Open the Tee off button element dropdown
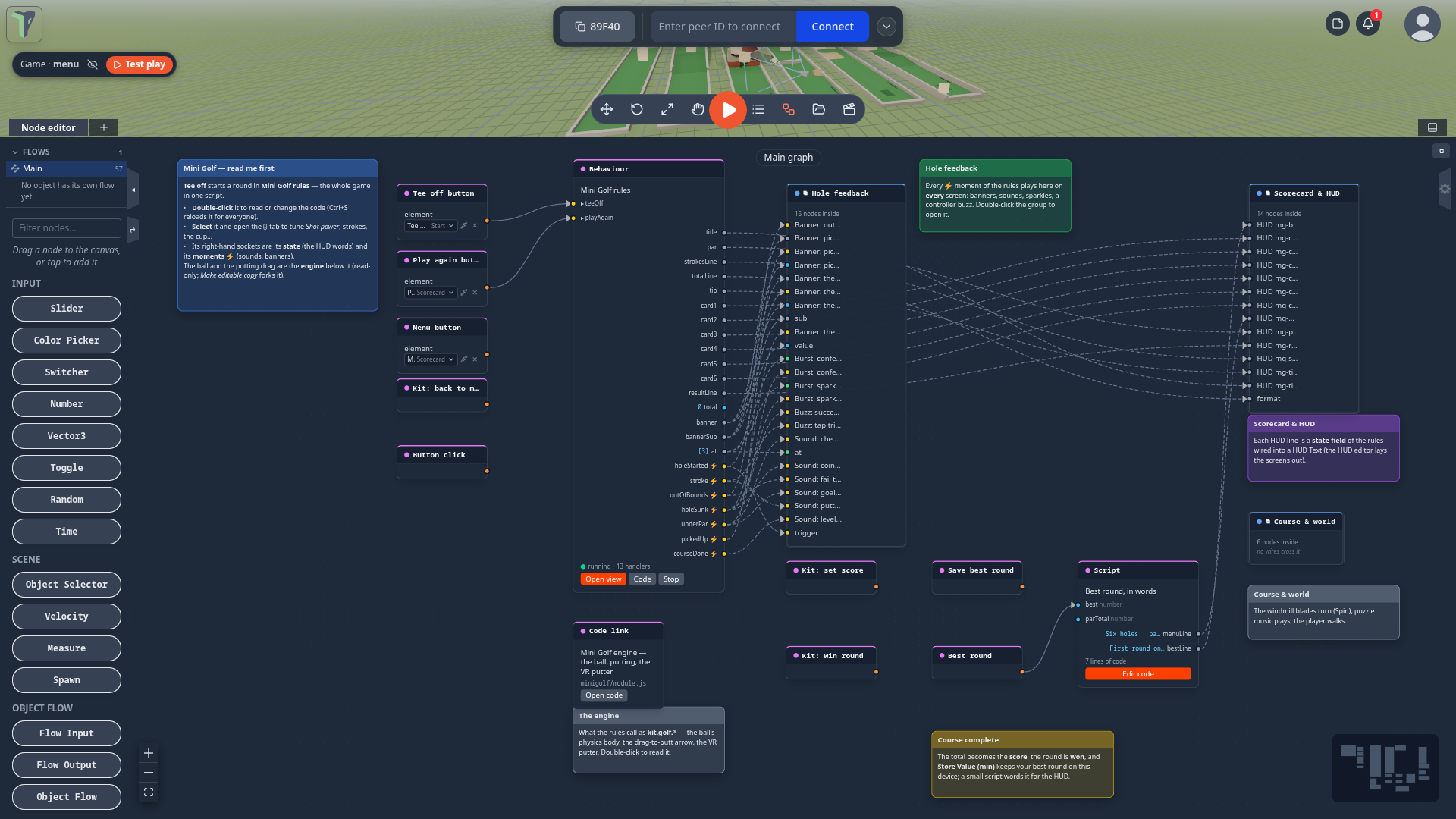Screen dimensions: 1456x819 (430, 226)
